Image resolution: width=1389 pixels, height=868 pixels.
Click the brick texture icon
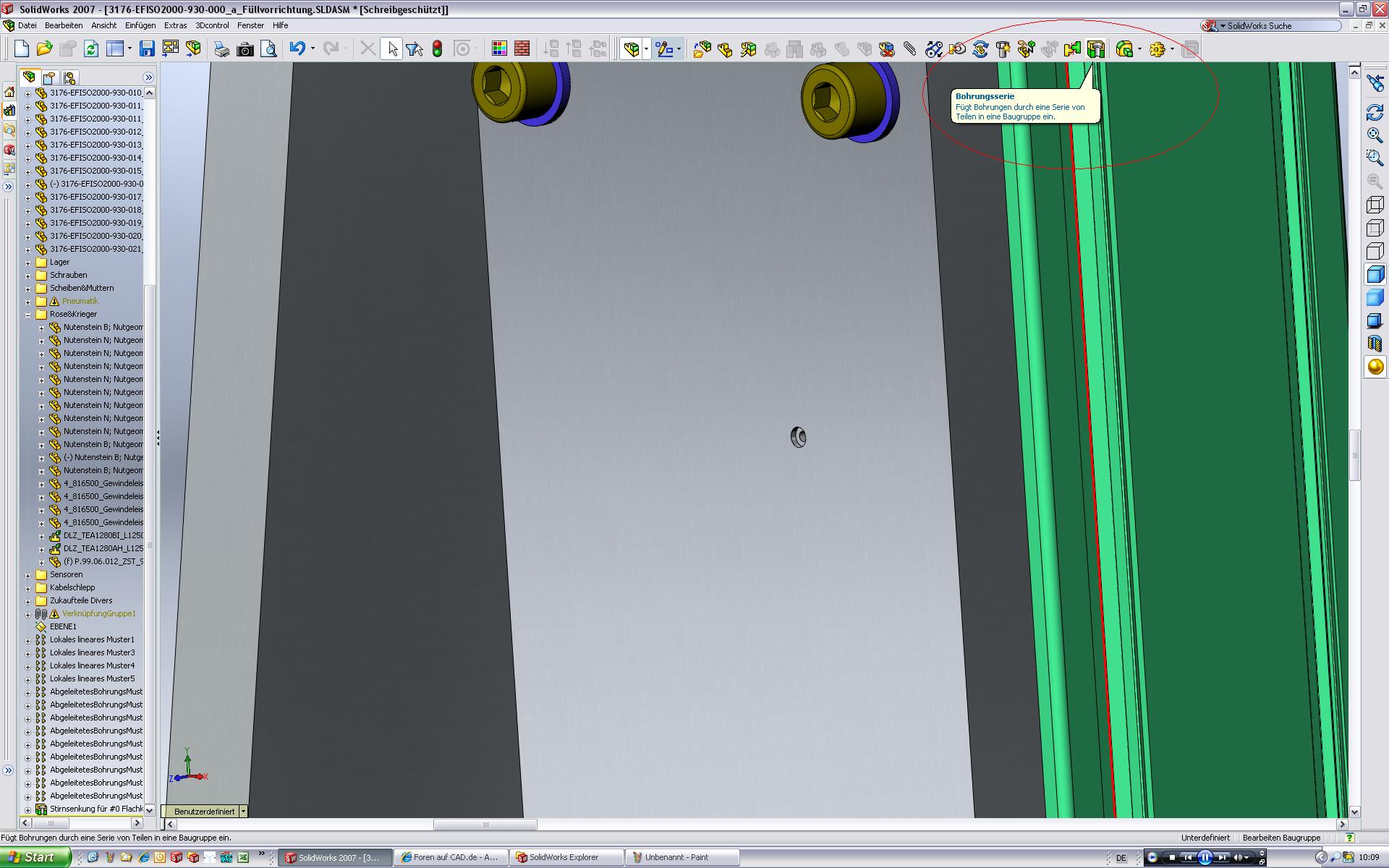pyautogui.click(x=522, y=49)
